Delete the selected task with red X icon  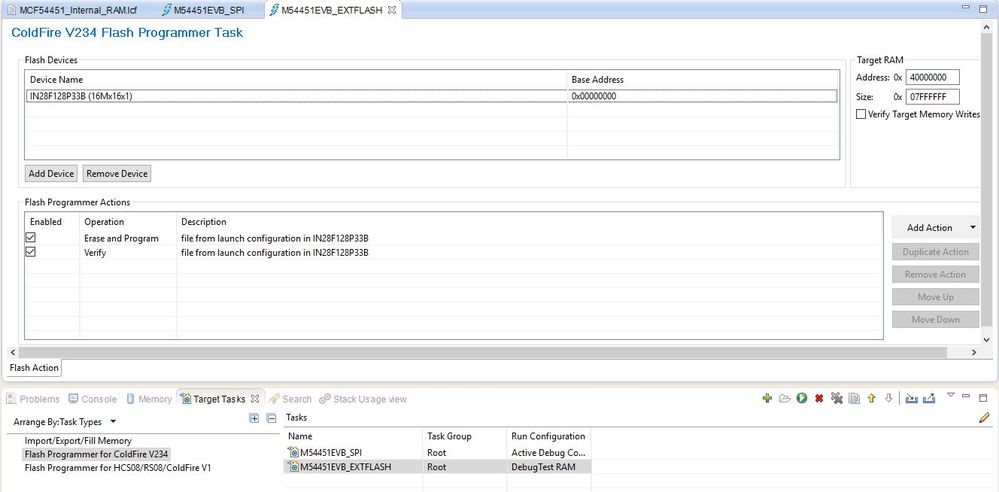coord(819,399)
